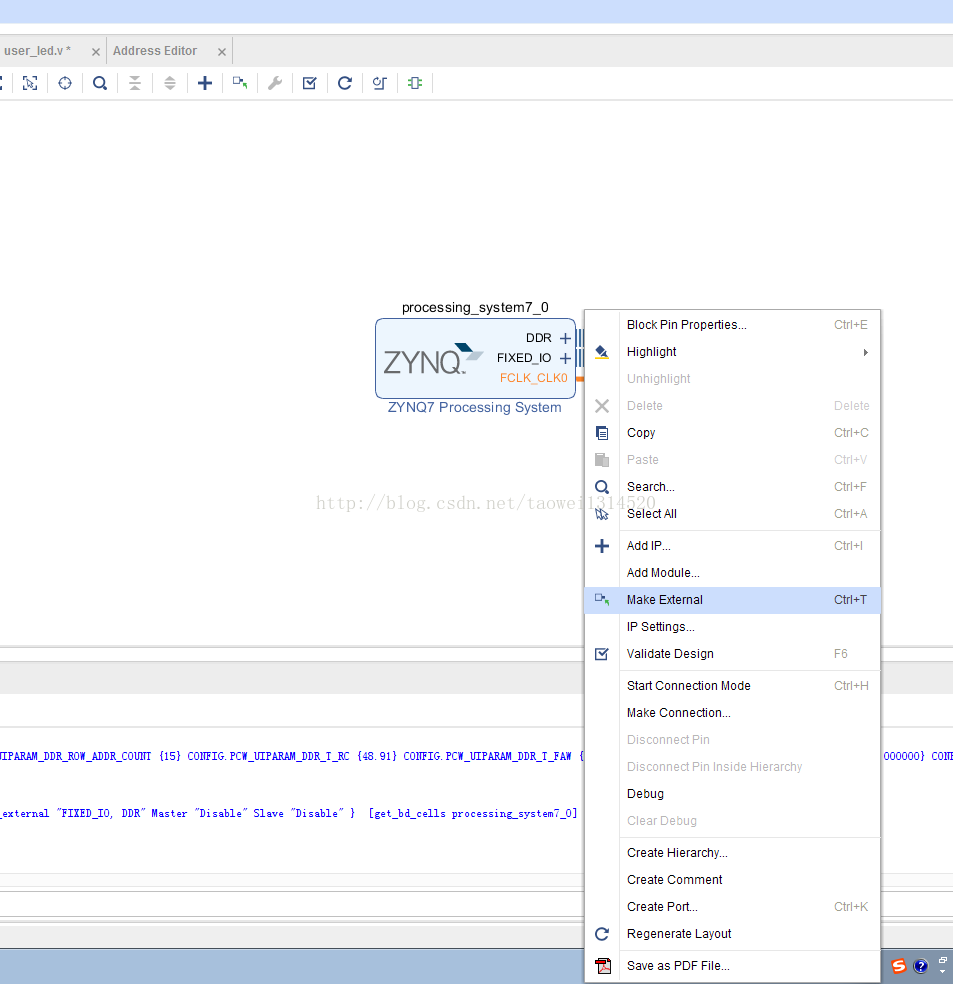Click the Sogou input method tray icon

[898, 966]
